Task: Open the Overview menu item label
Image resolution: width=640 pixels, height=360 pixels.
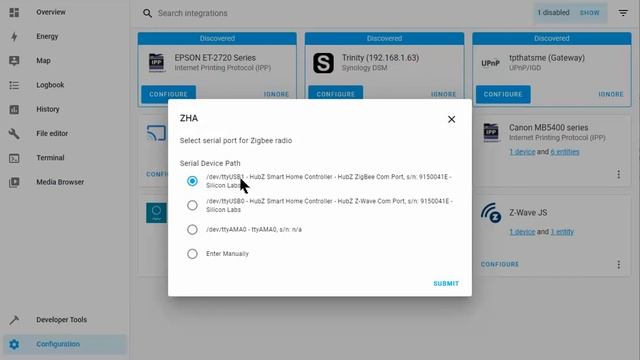Action: click(x=51, y=12)
